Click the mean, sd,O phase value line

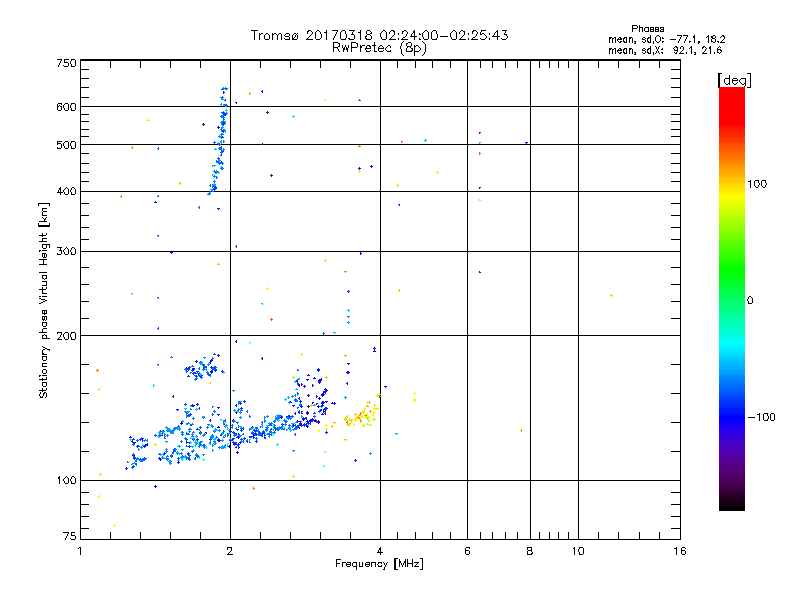tap(666, 39)
